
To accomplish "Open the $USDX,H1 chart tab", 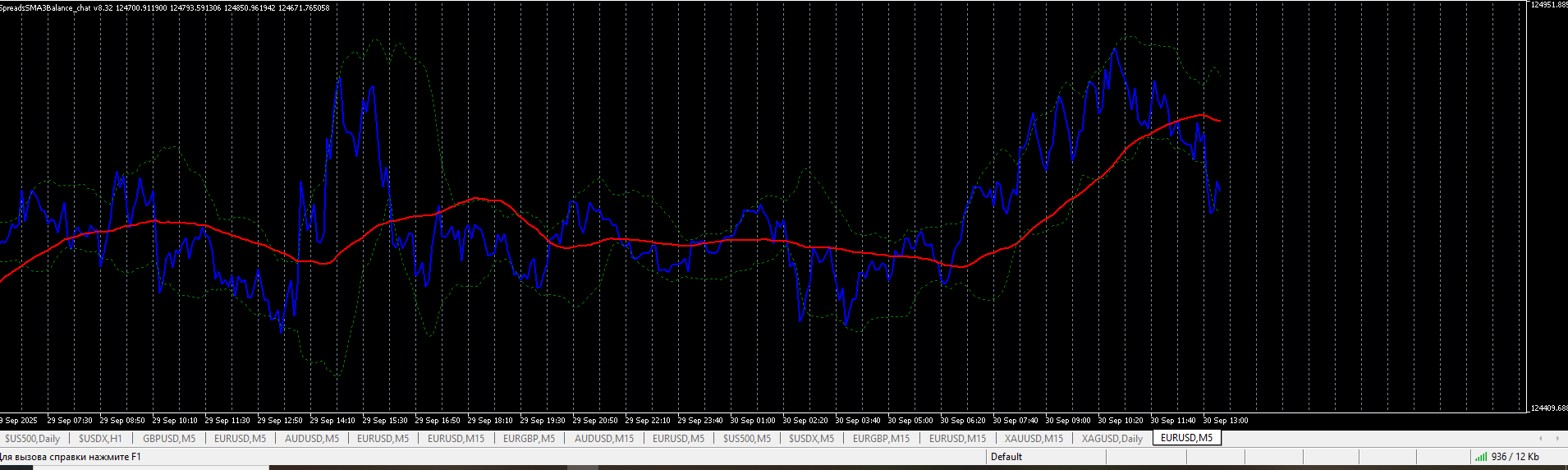I will (100, 439).
